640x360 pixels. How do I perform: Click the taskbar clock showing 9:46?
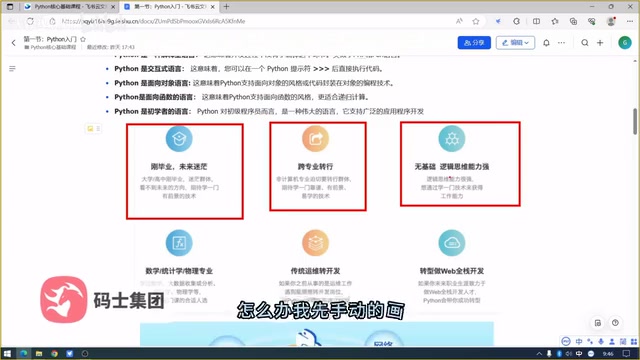coord(608,354)
